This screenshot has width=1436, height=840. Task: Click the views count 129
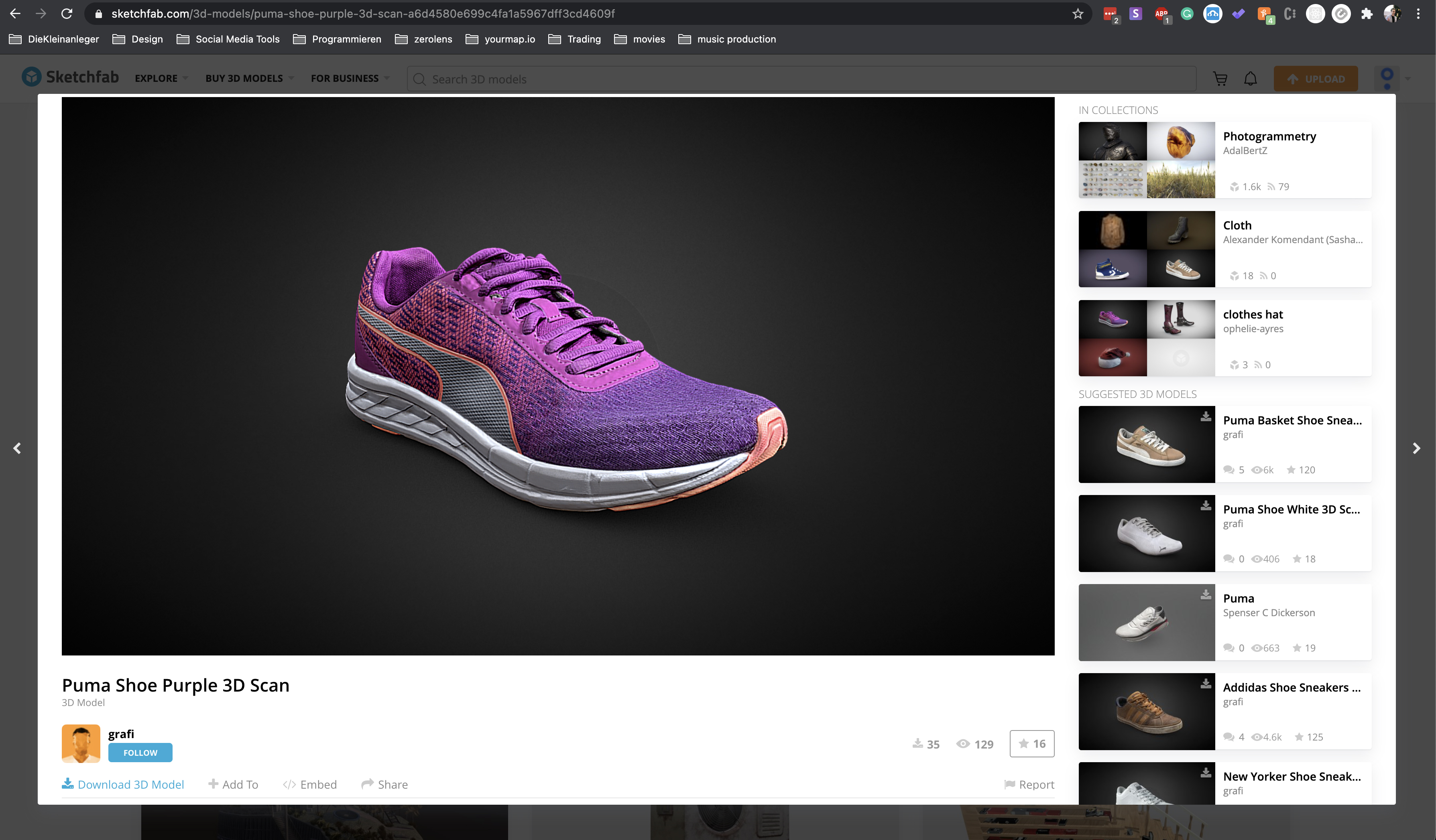[x=974, y=744]
